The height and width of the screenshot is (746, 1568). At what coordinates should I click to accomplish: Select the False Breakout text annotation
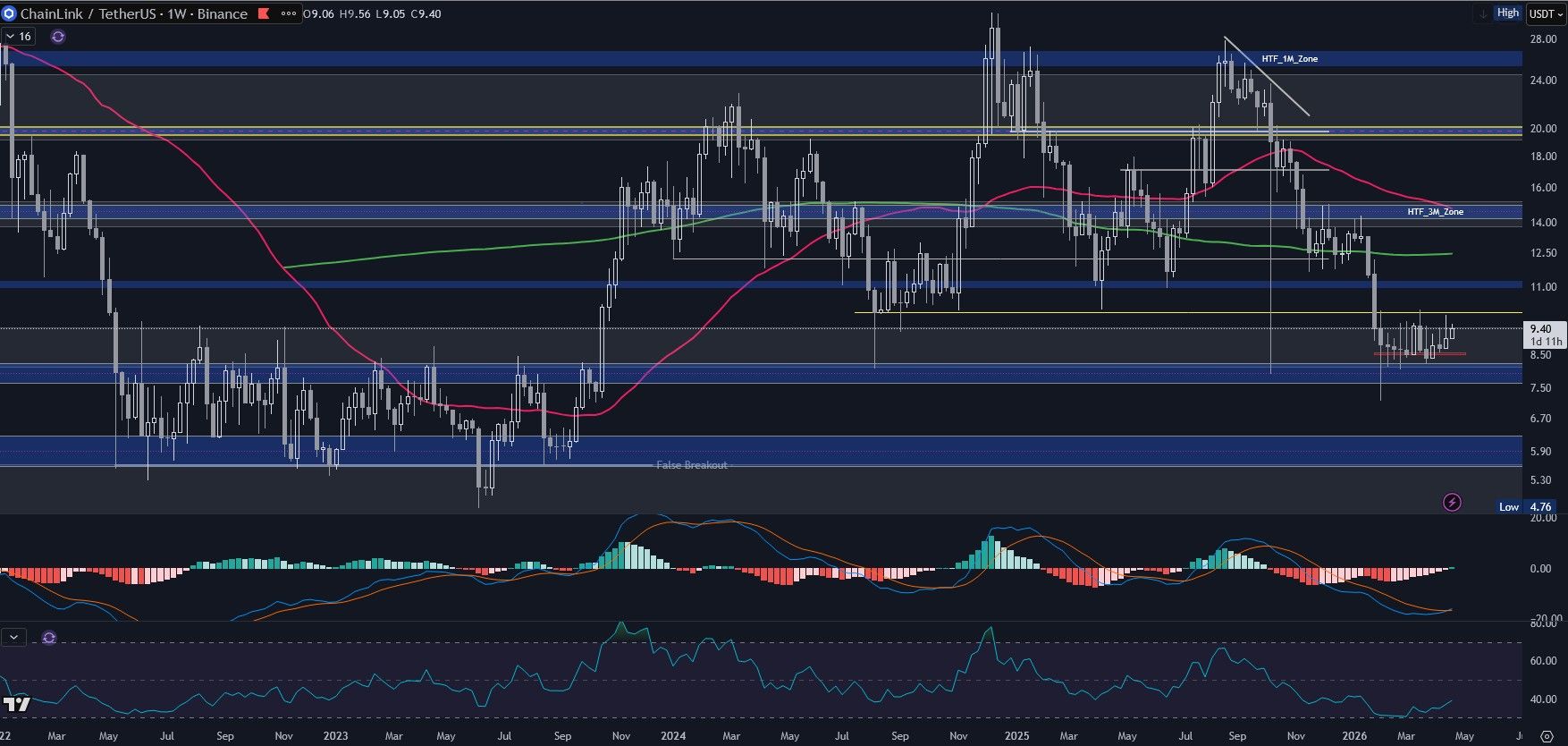click(x=692, y=465)
